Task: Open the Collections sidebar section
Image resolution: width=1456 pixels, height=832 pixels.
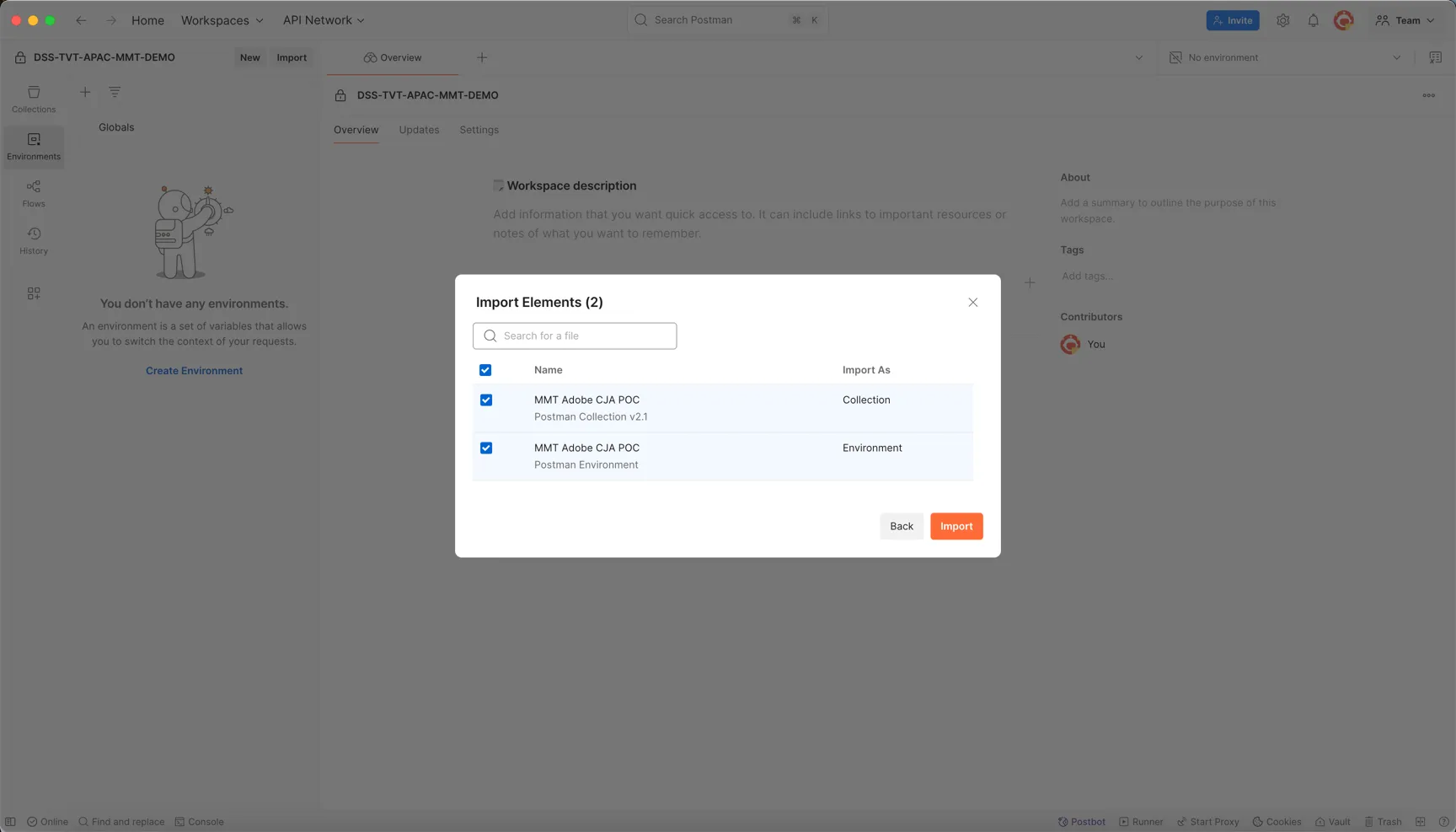Action: coord(34,99)
